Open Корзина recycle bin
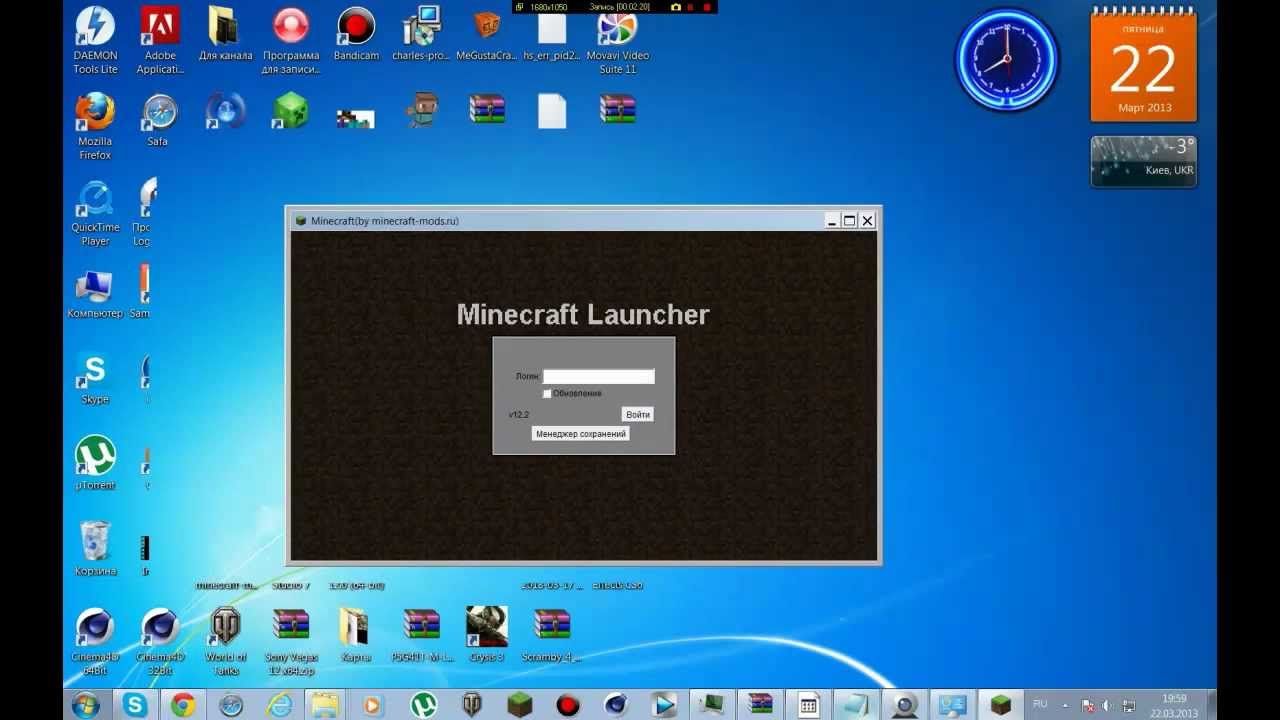Image resolution: width=1280 pixels, height=720 pixels. click(x=95, y=550)
